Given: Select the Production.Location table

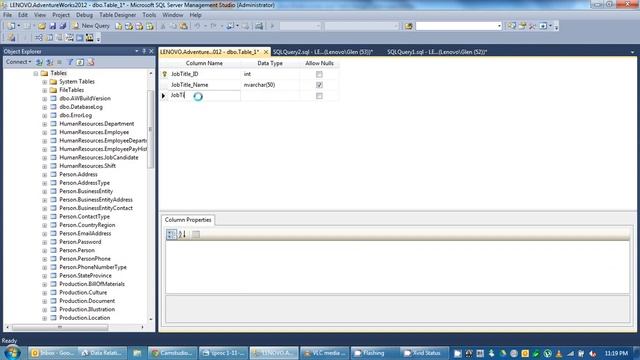Looking at the screenshot, I should (x=84, y=318).
